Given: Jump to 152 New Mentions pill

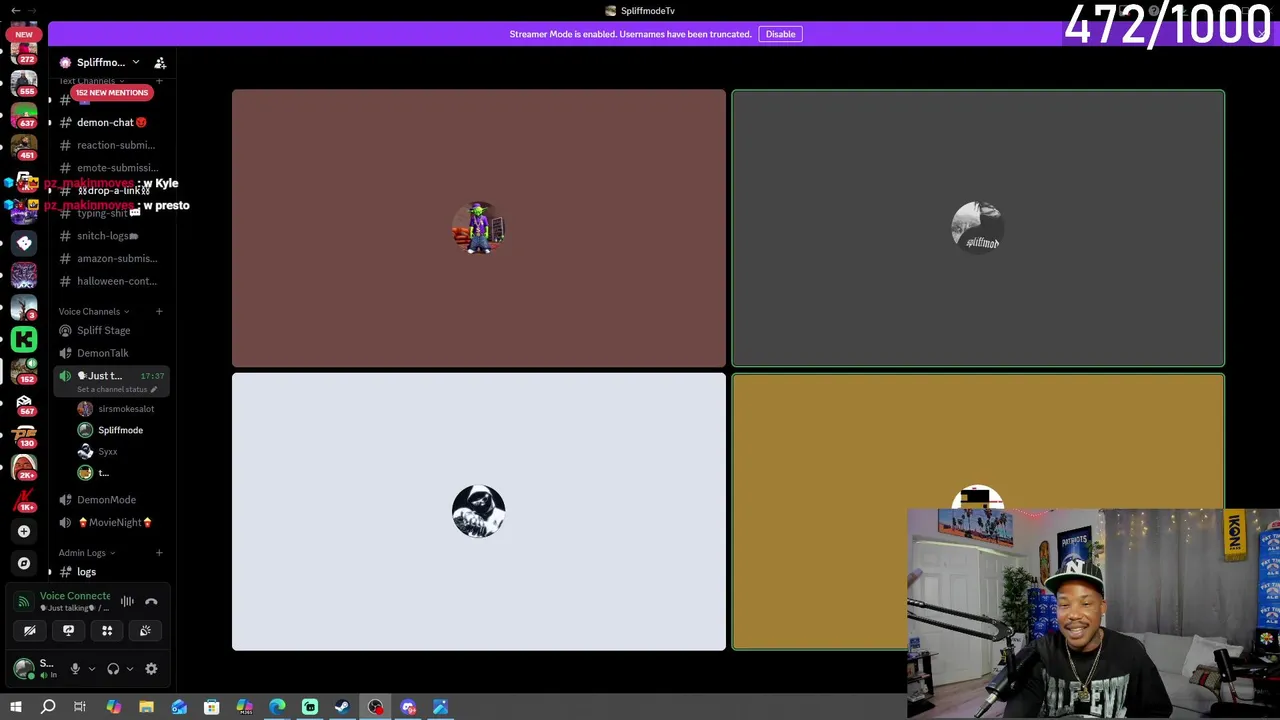Looking at the screenshot, I should (111, 92).
